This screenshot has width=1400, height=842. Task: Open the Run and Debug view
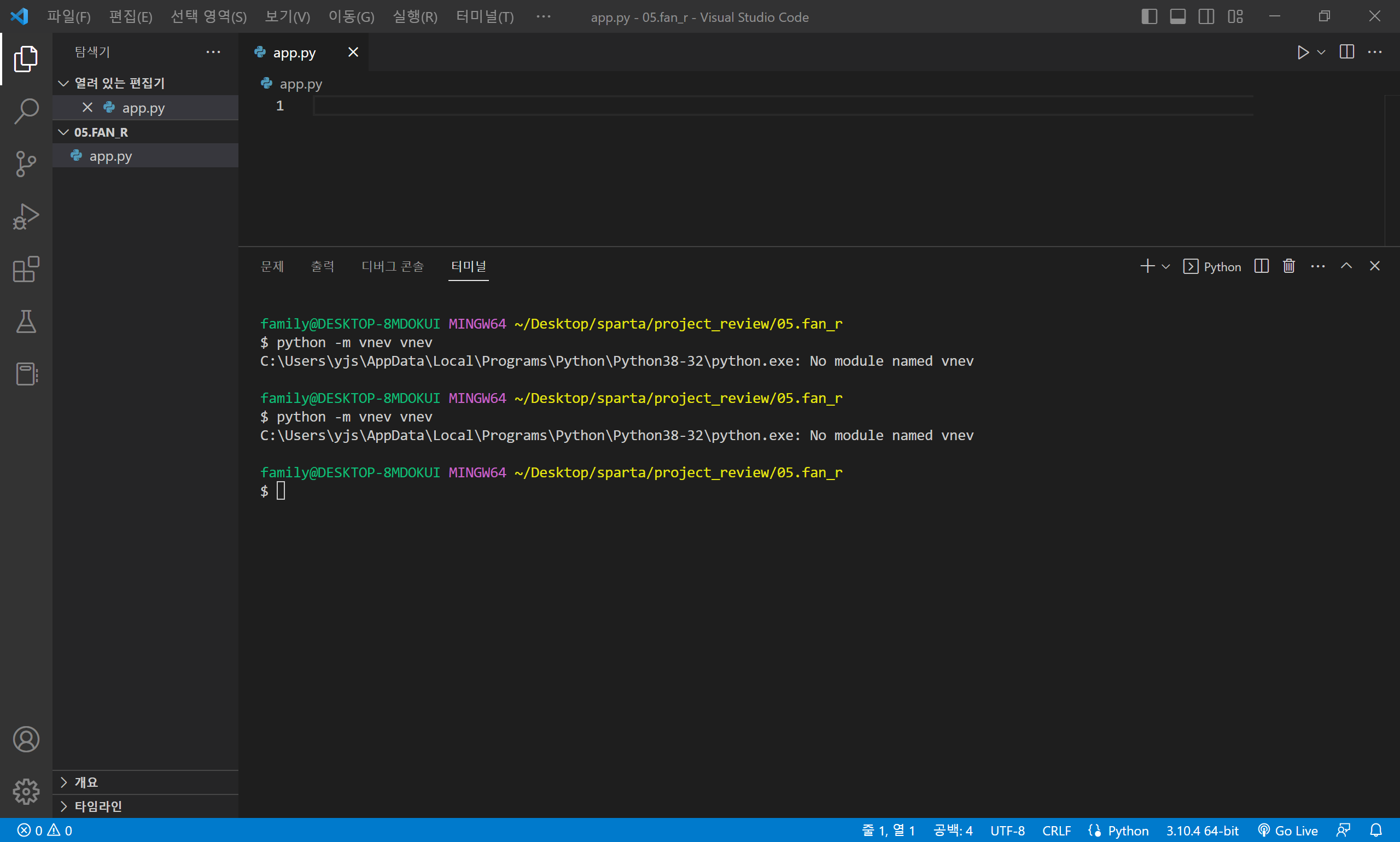(26, 217)
